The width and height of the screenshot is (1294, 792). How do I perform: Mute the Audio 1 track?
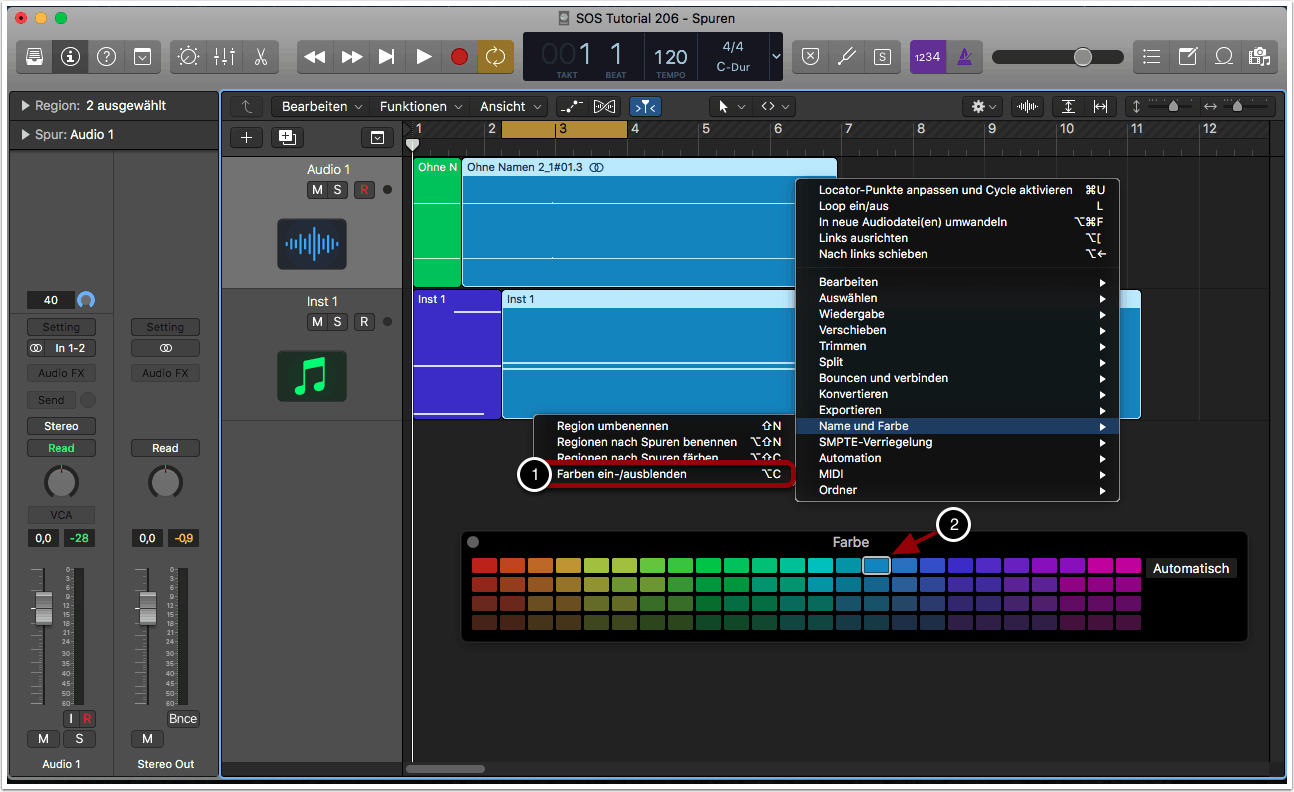[317, 190]
